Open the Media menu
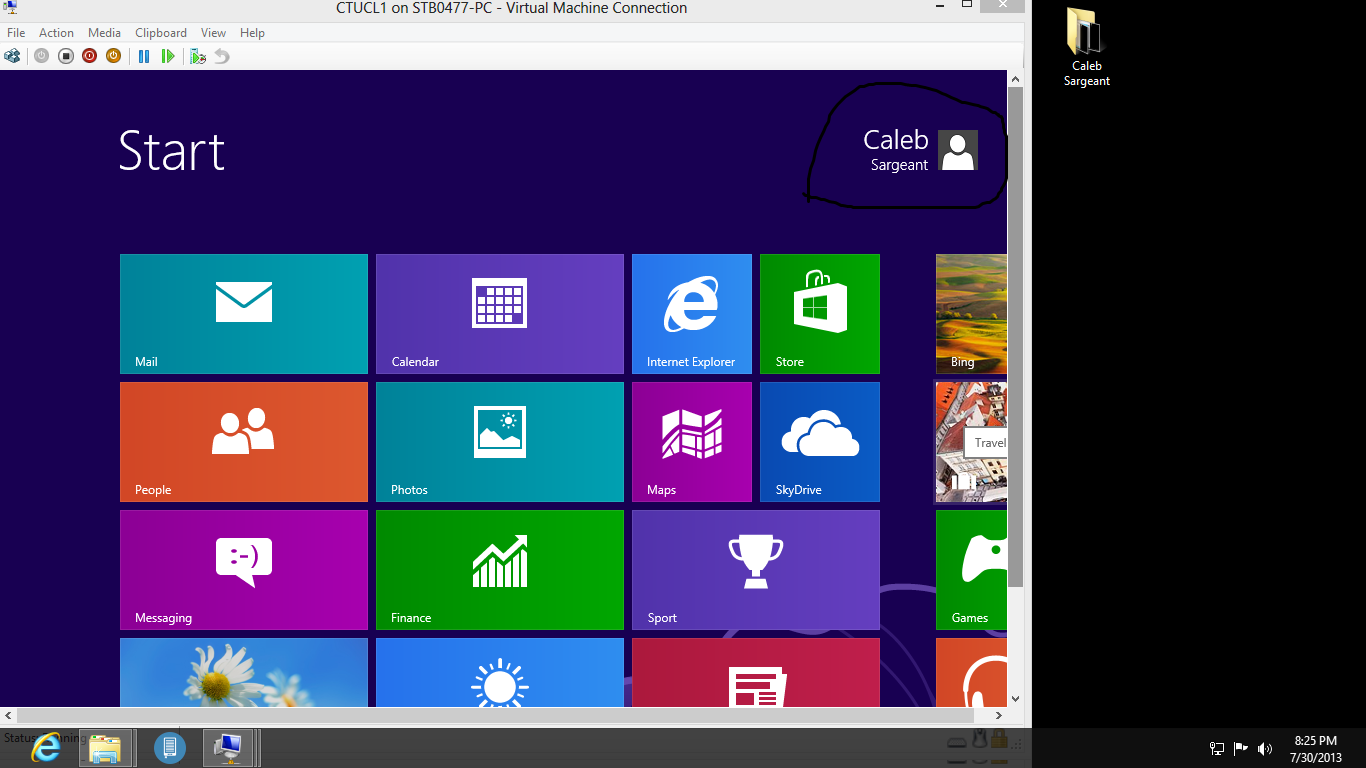Viewport: 1366px width, 768px height. (x=104, y=33)
